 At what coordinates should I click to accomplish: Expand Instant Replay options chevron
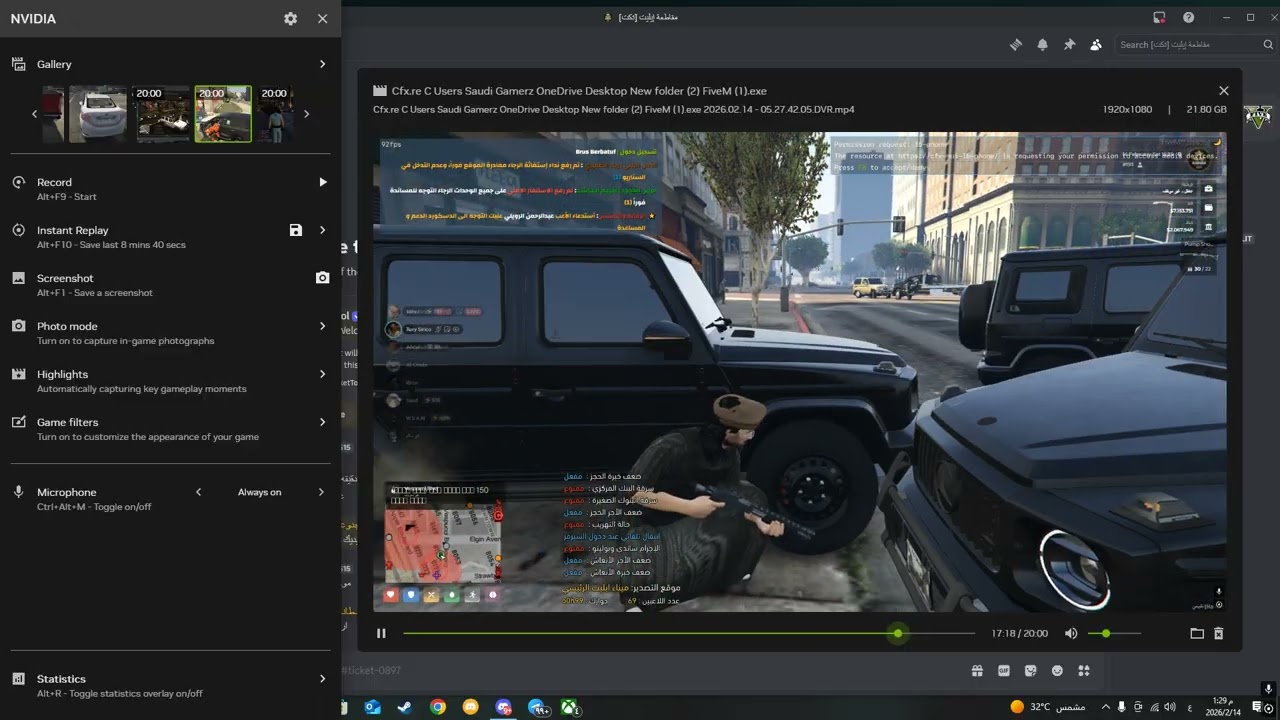coord(322,230)
